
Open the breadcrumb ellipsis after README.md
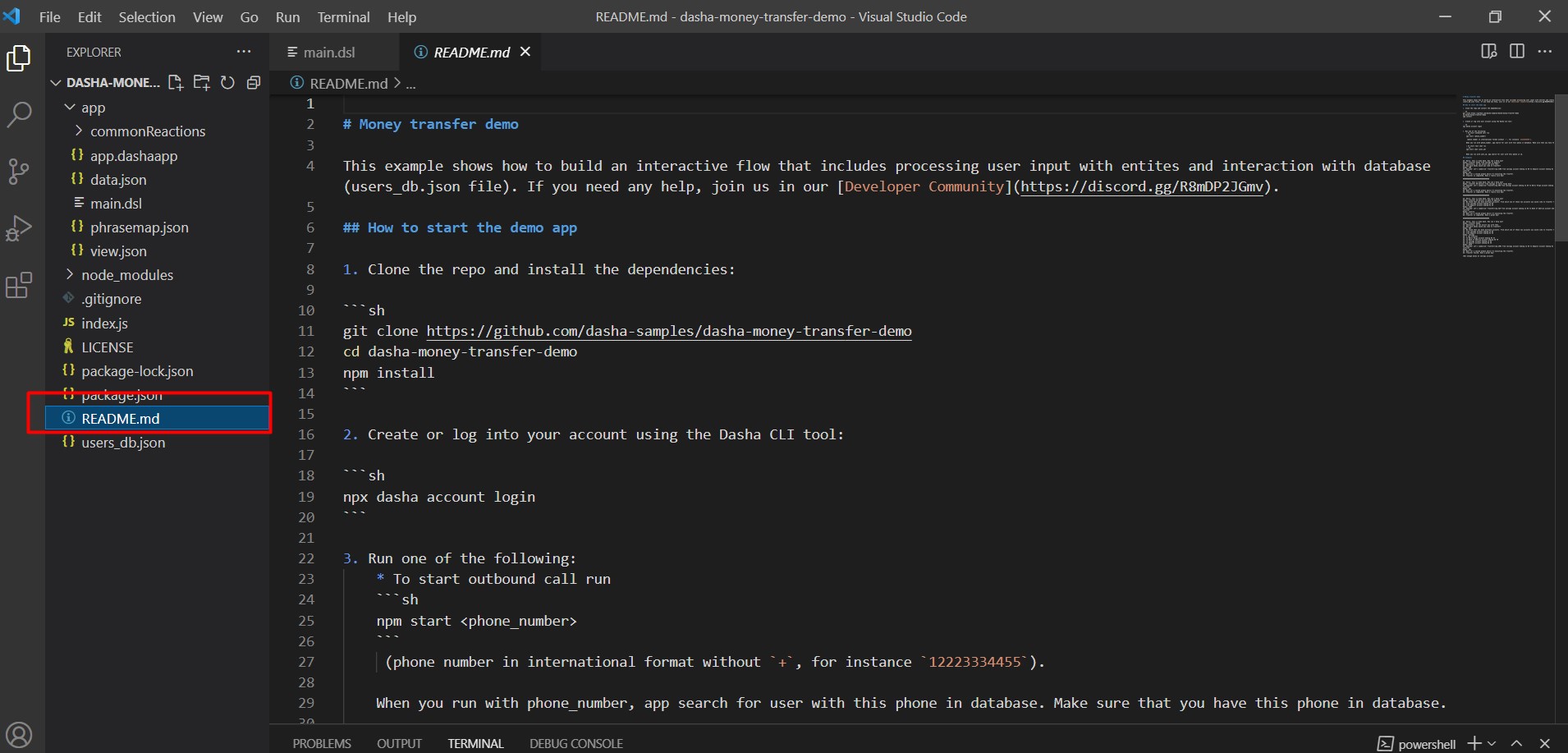pos(411,84)
